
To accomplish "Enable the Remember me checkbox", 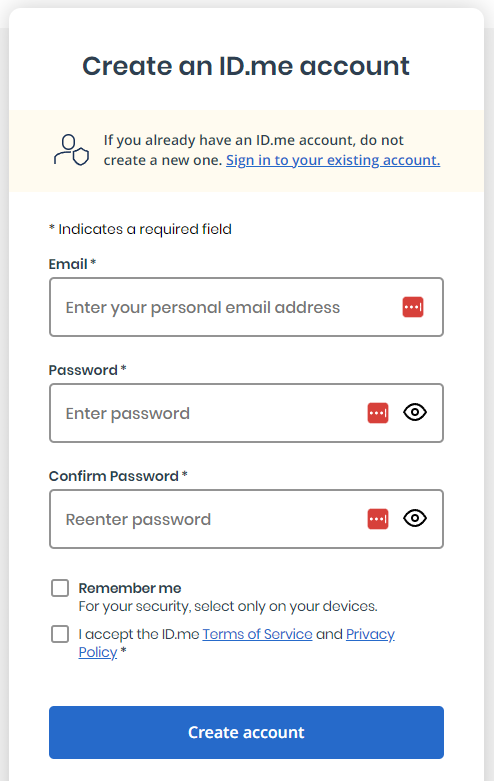I will (60, 588).
